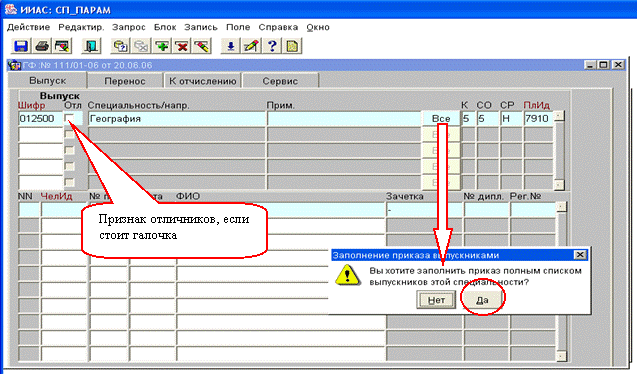This screenshot has width=637, height=374.
Task: Click the Рег.№ field in first row
Action: tap(533, 210)
